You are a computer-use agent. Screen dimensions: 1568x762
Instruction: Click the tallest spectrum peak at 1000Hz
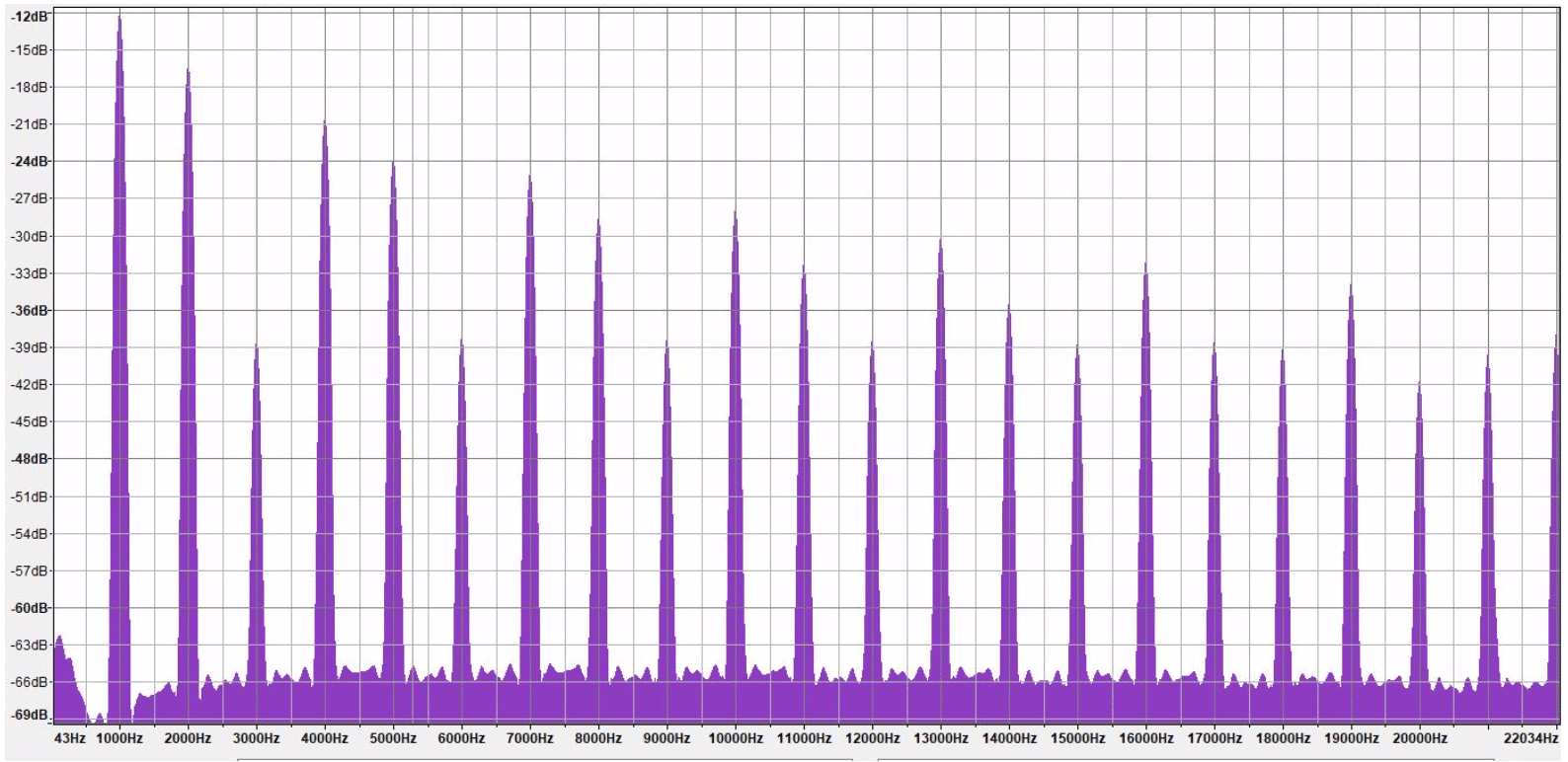[x=119, y=365]
